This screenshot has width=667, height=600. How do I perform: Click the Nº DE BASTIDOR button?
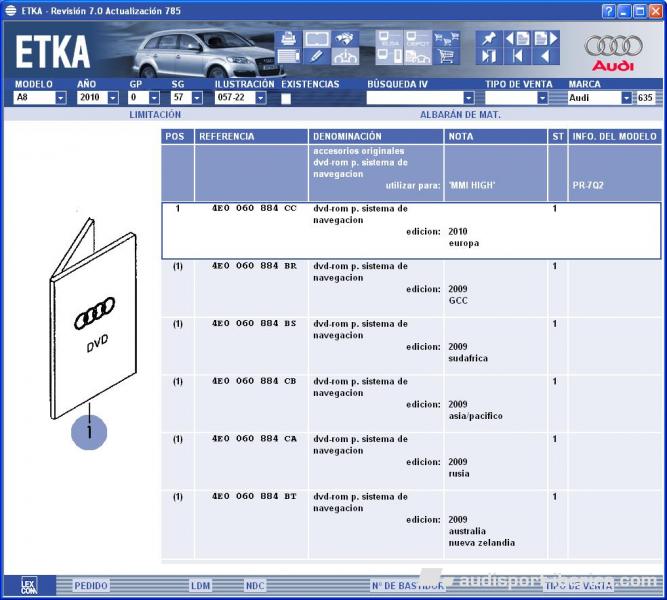coord(408,586)
